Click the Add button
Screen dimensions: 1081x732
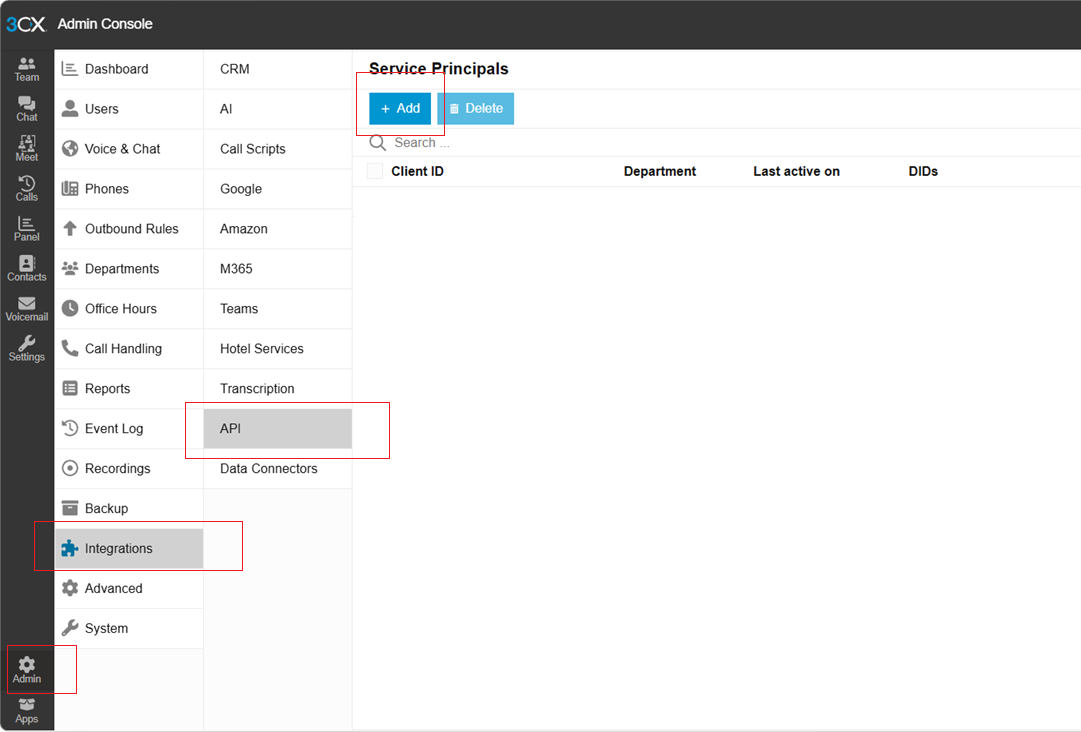coord(400,109)
